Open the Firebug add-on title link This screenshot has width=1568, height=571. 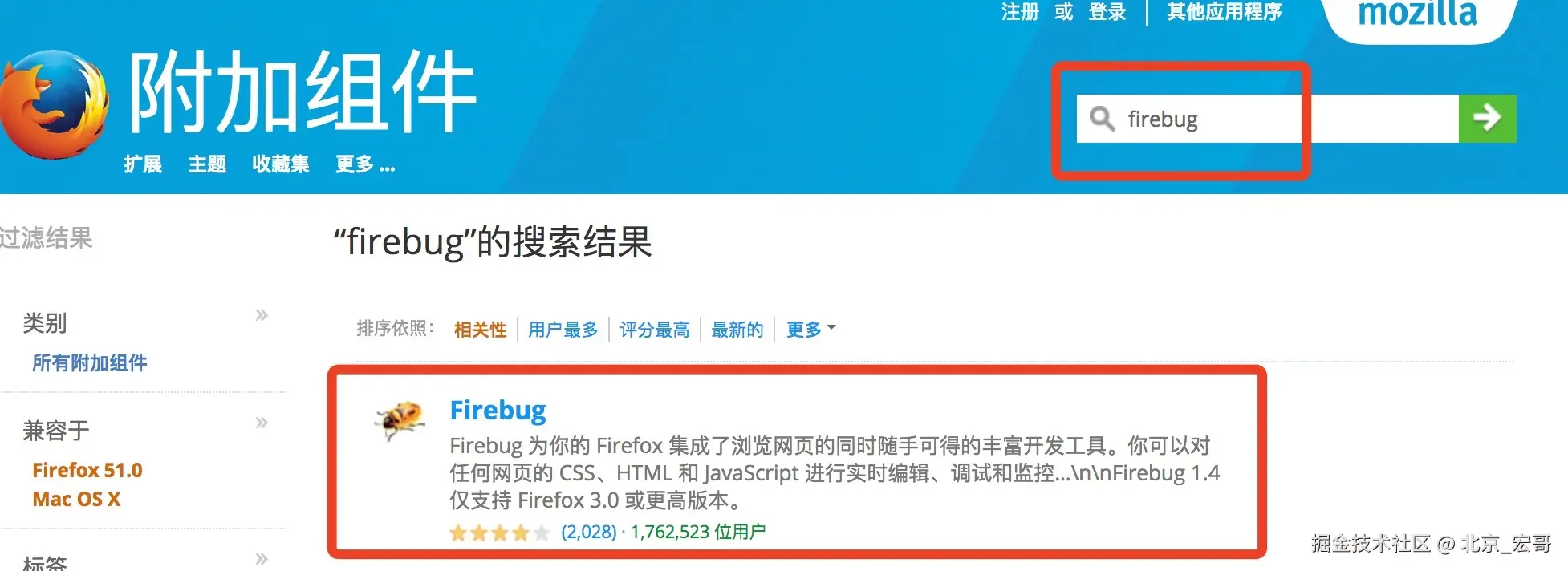click(498, 411)
